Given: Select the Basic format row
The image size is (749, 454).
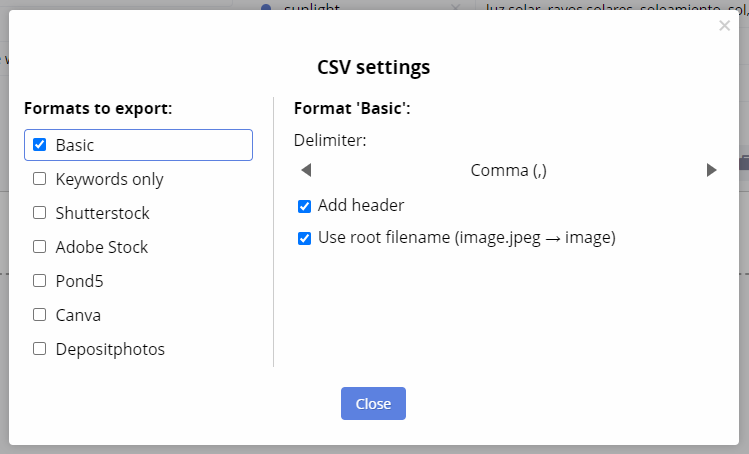Looking at the screenshot, I should pyautogui.click(x=138, y=145).
